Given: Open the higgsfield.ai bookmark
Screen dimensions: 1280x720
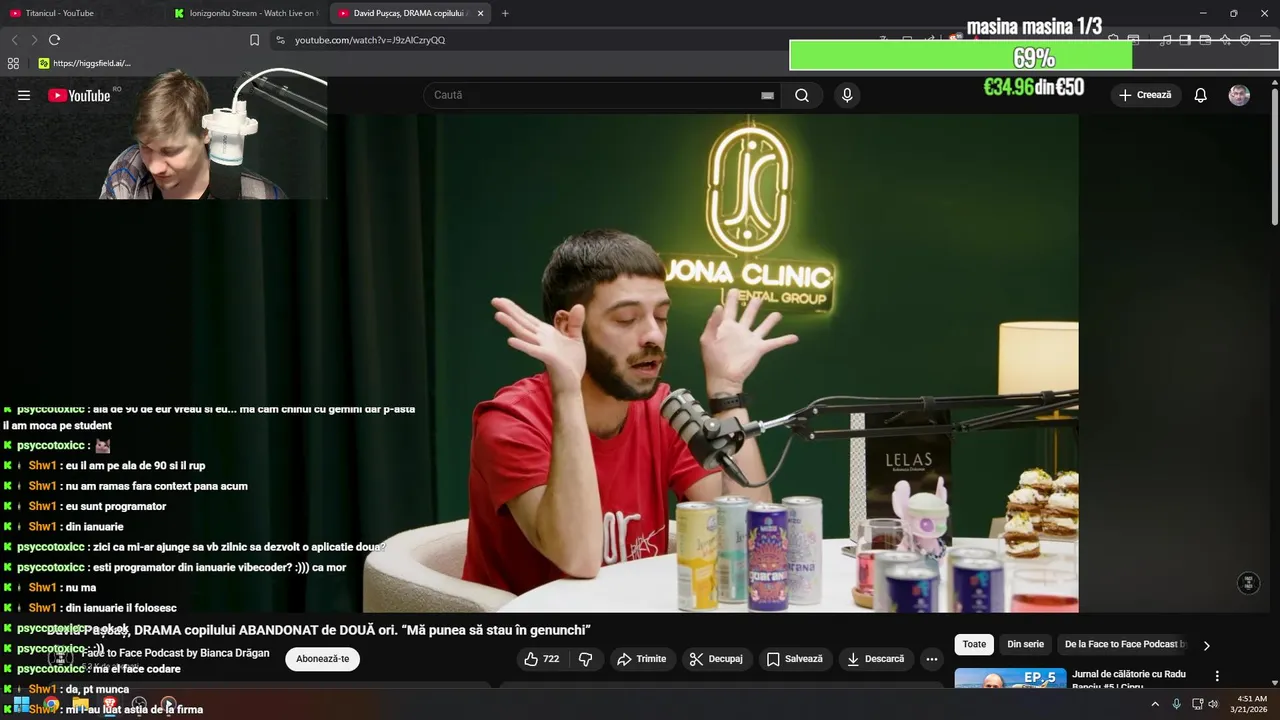Looking at the screenshot, I should point(84,63).
